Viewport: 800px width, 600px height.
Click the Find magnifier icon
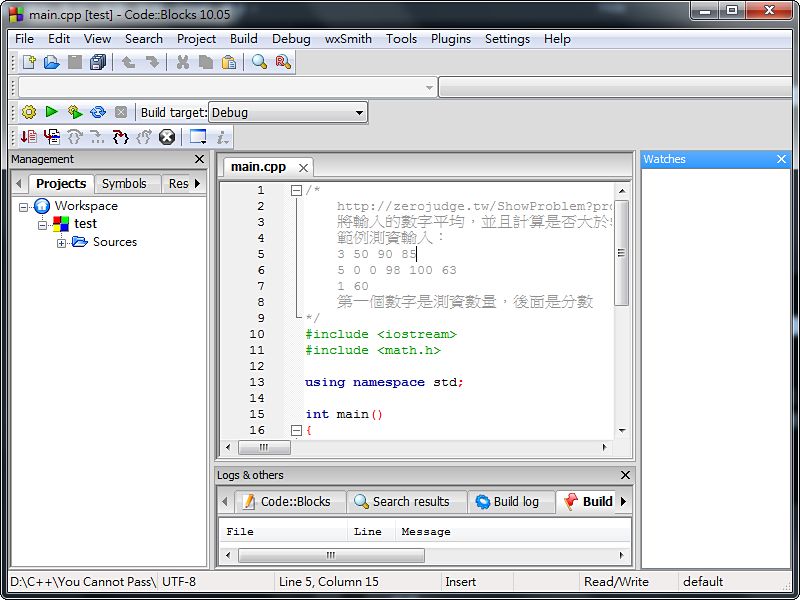coord(260,62)
